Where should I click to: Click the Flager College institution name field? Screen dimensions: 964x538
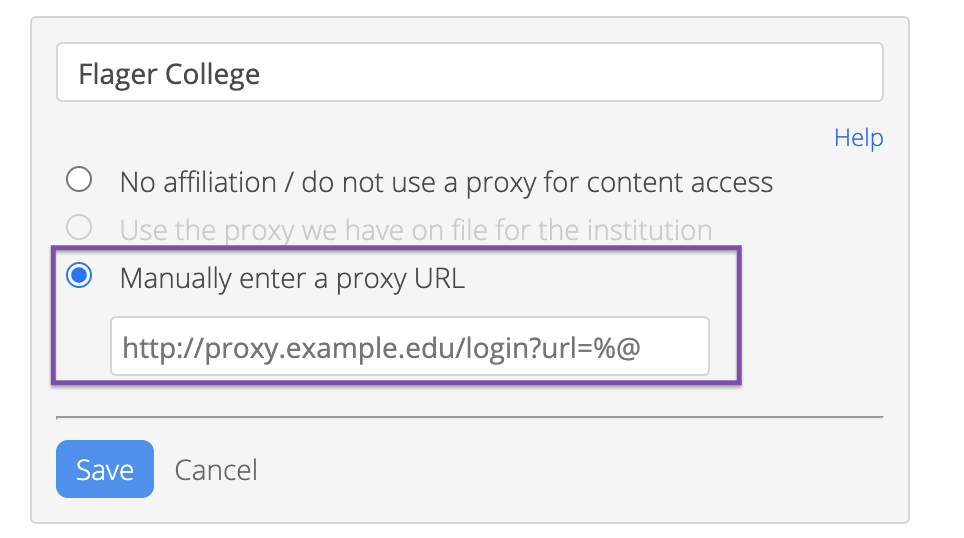click(x=469, y=73)
